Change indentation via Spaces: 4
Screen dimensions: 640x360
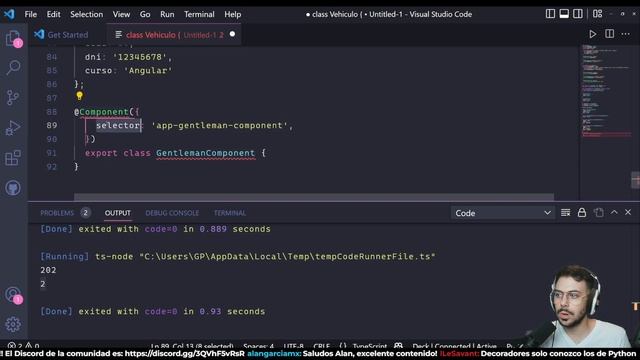258,346
